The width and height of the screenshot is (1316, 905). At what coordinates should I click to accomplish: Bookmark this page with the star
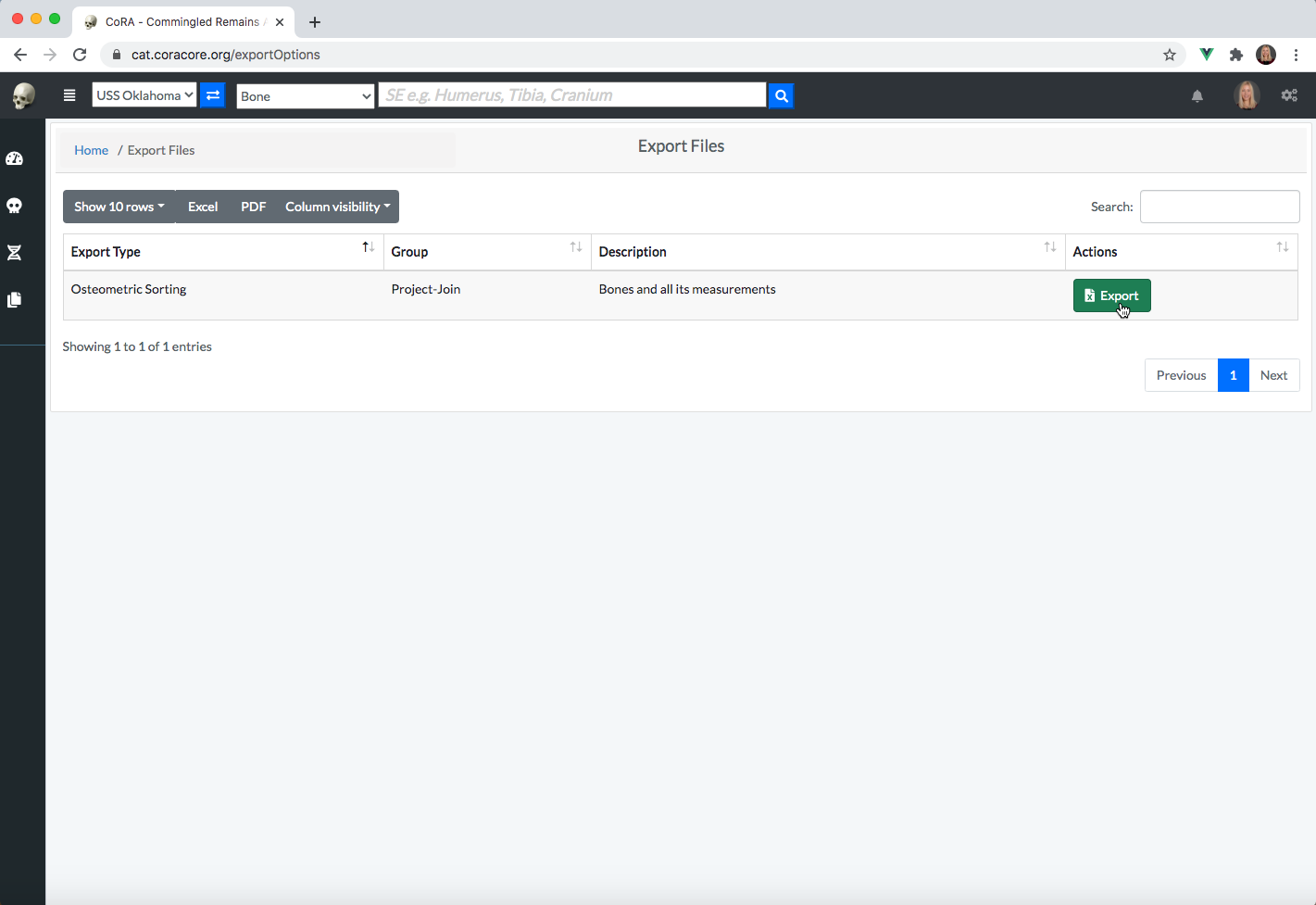[x=1170, y=55]
